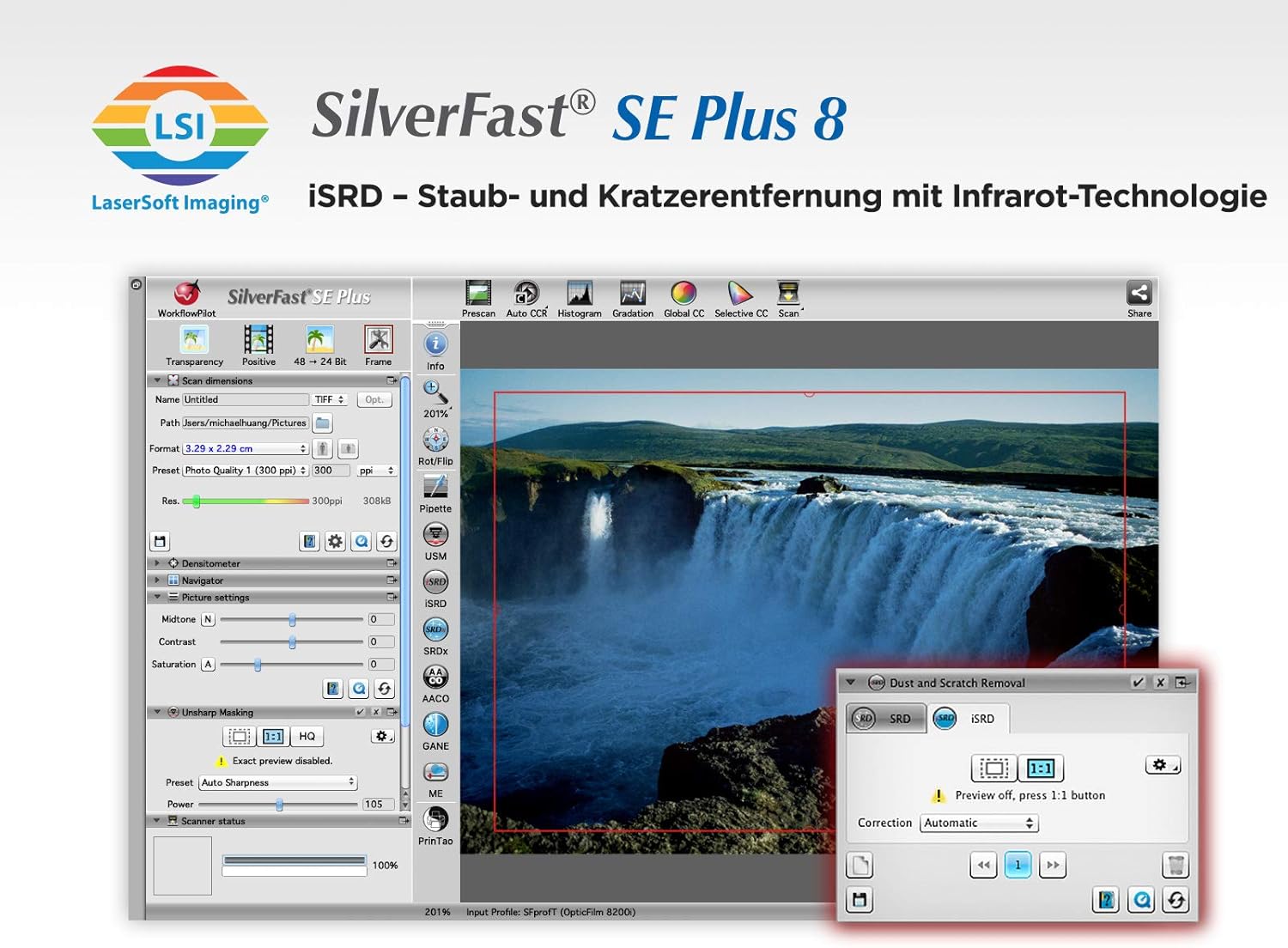The image size is (1288, 948).
Task: Enable HQ preview in Unsharp Masking
Action: pos(307,736)
